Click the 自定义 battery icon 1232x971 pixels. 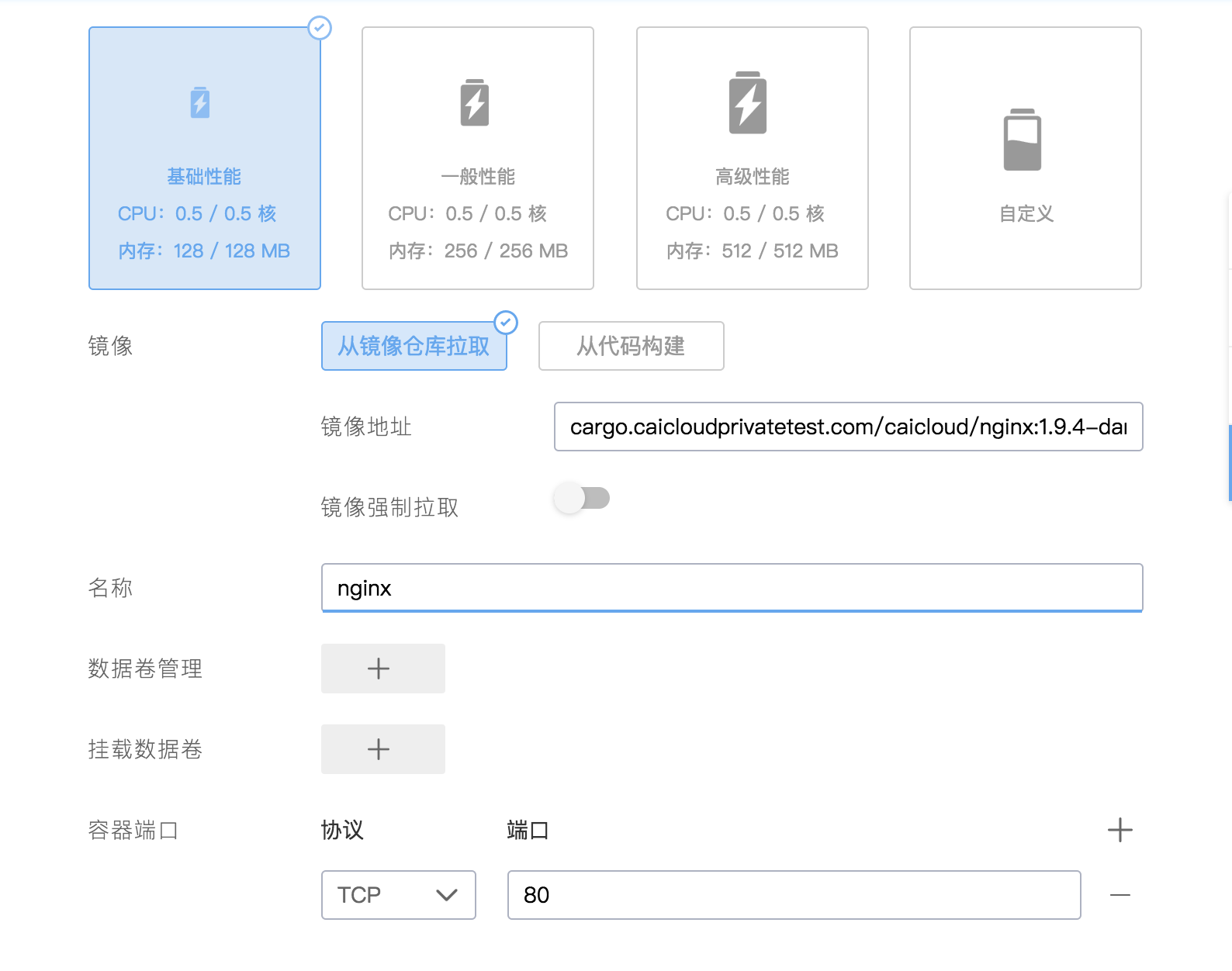(x=1023, y=140)
